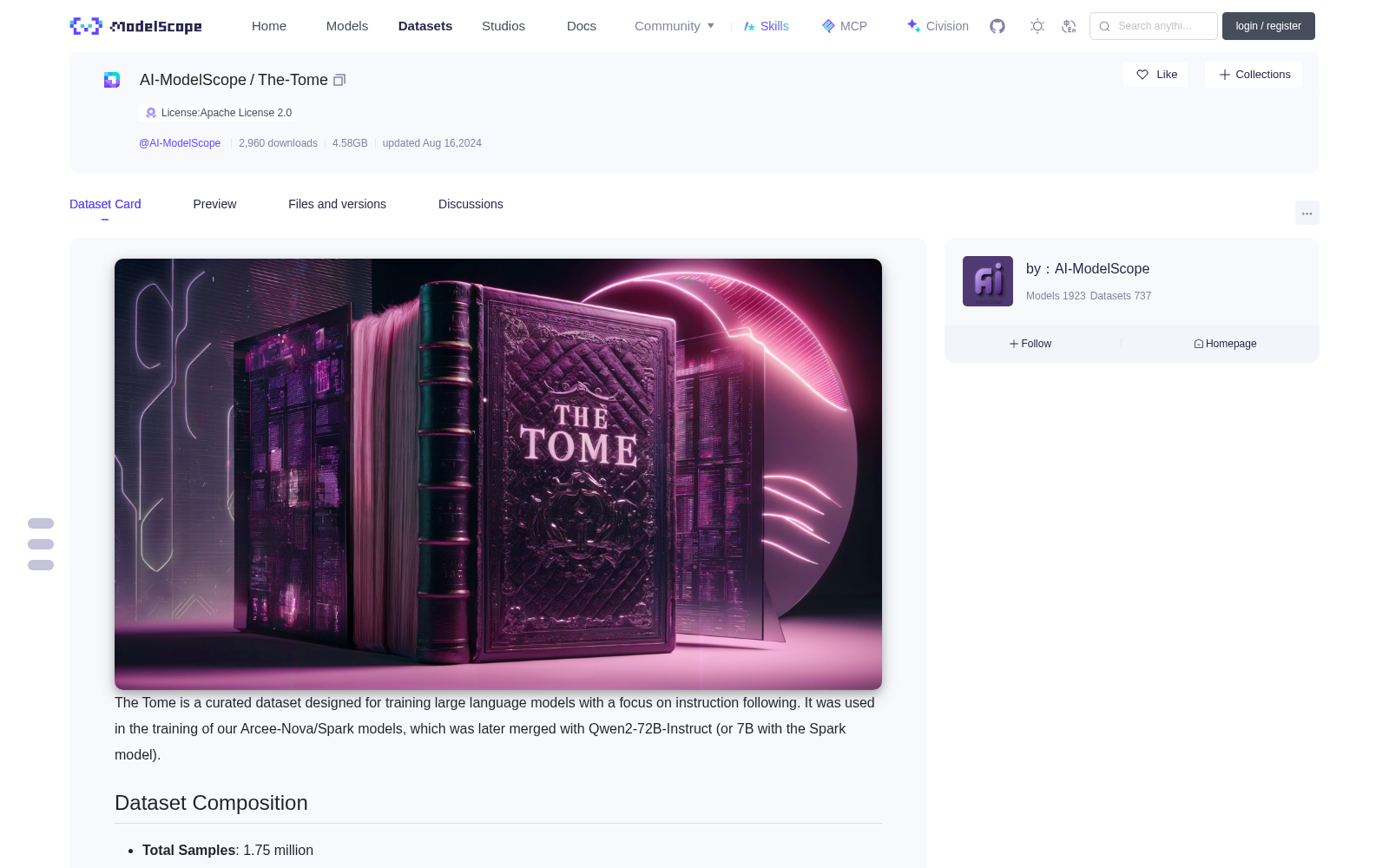Viewport: 1389px width, 868px height.
Task: Open the GitHub icon link
Action: [x=997, y=26]
